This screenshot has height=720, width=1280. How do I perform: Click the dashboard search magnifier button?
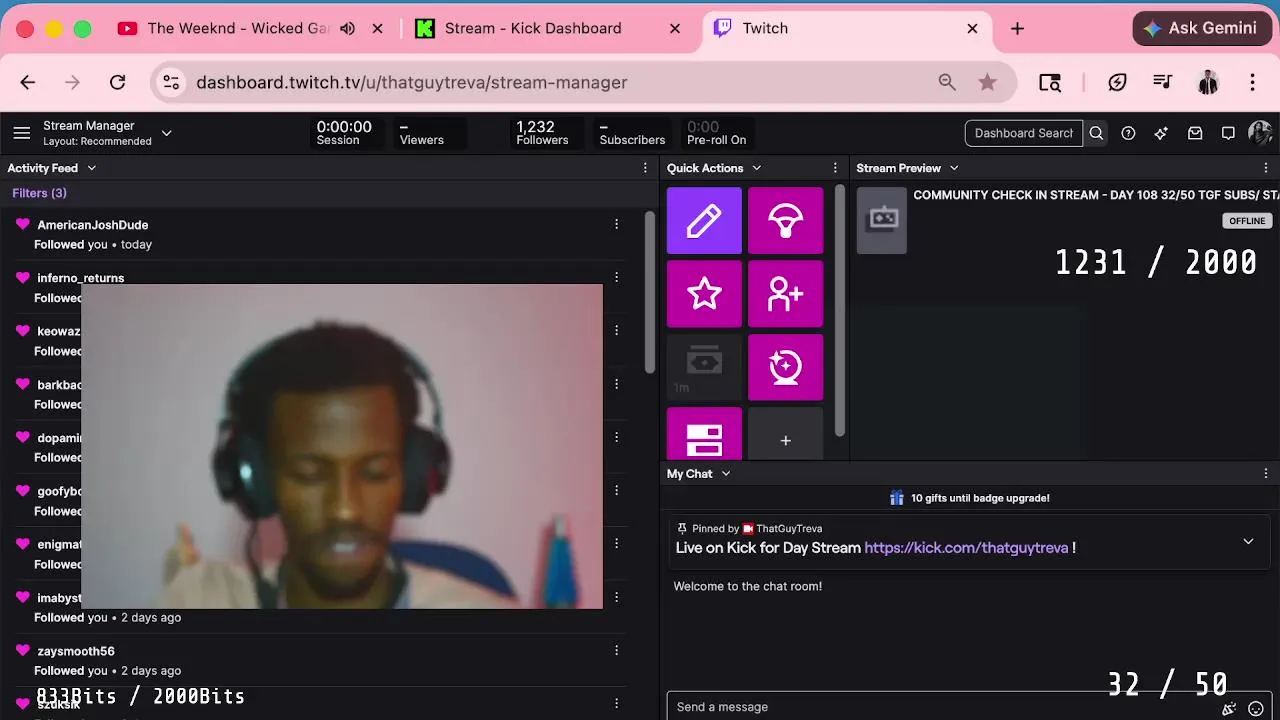[1096, 133]
